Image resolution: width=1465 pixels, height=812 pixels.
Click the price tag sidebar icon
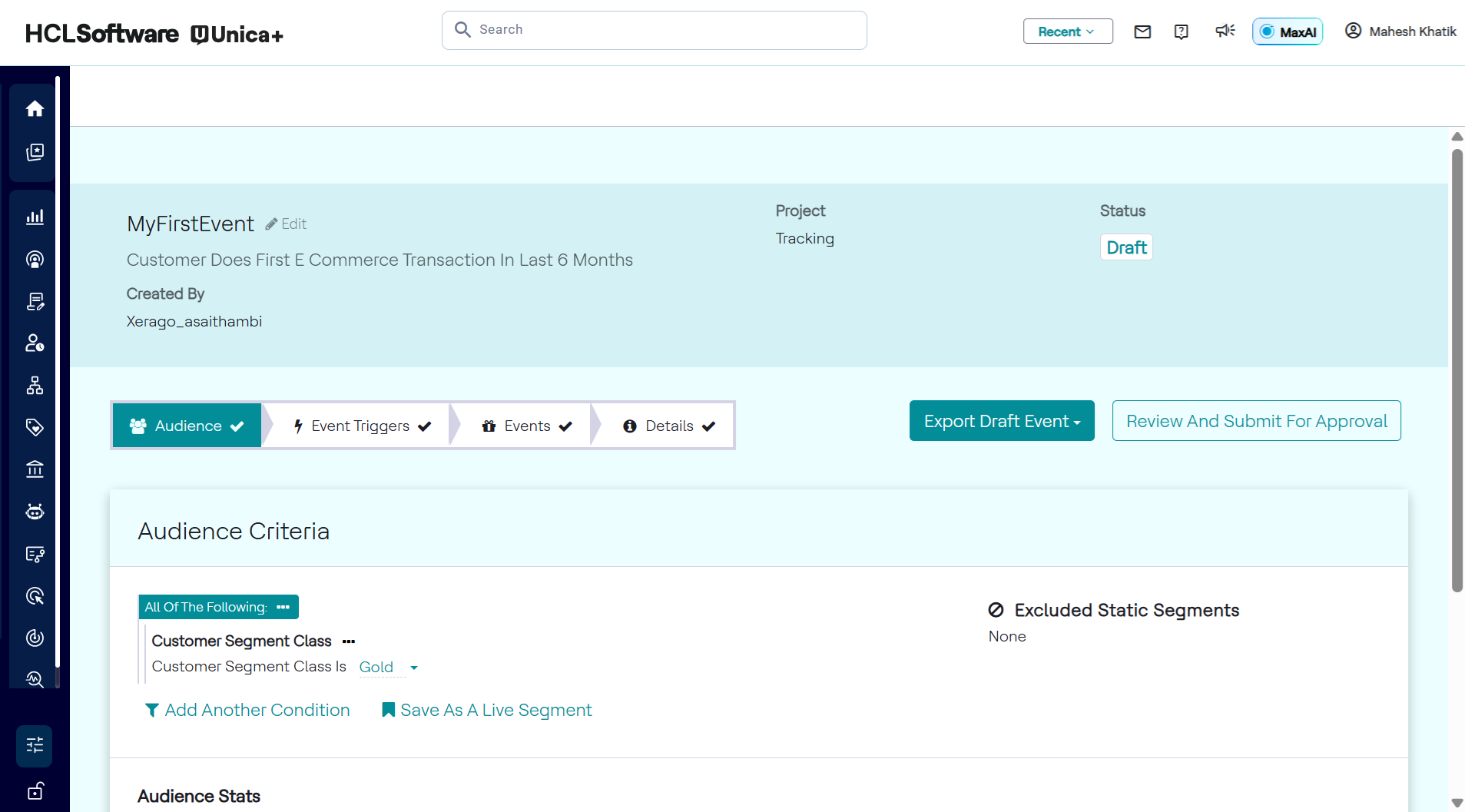tap(35, 427)
